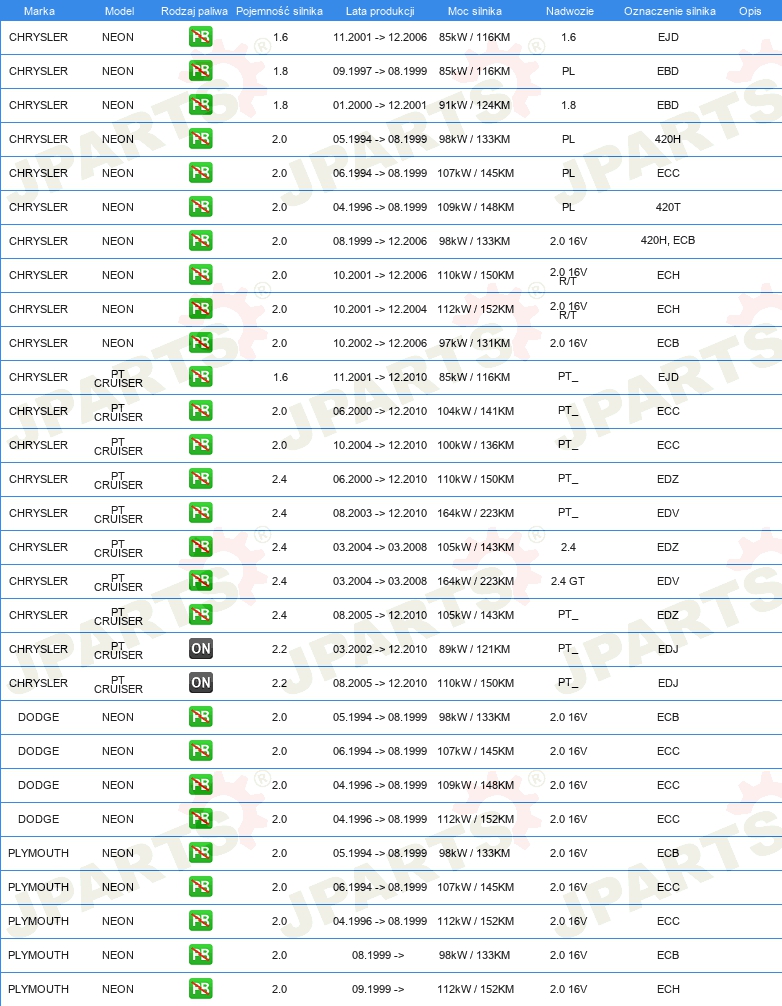Viewport: 782px width, 1006px height.
Task: Select engine code 420H, ECB cell
Action: 668,240
